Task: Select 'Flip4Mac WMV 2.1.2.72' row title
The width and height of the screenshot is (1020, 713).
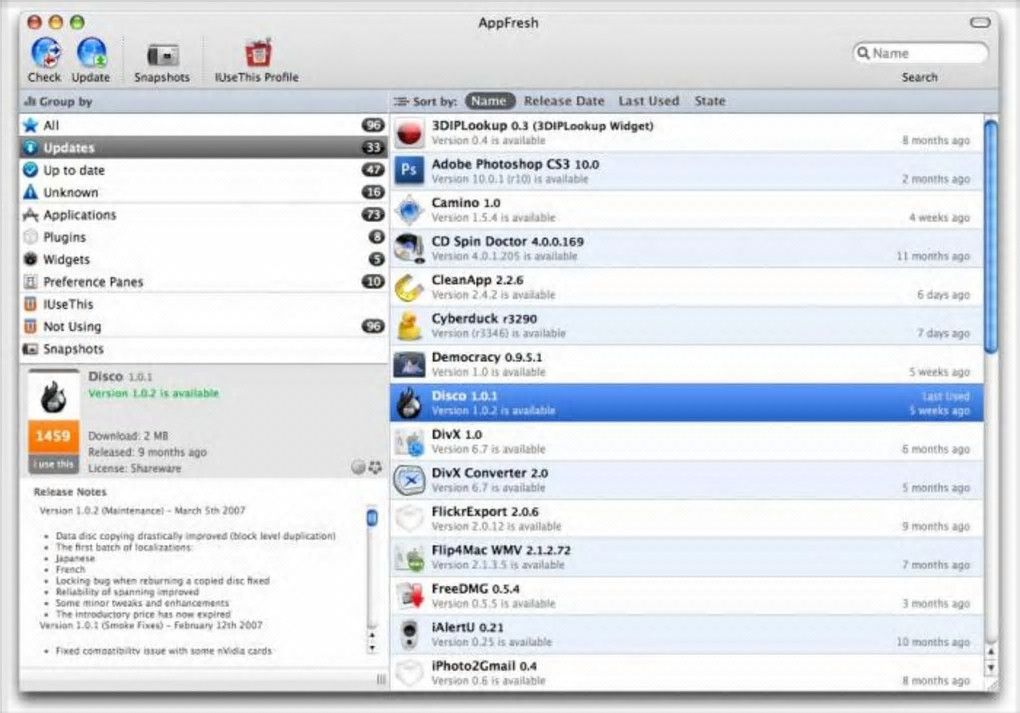Action: click(501, 550)
